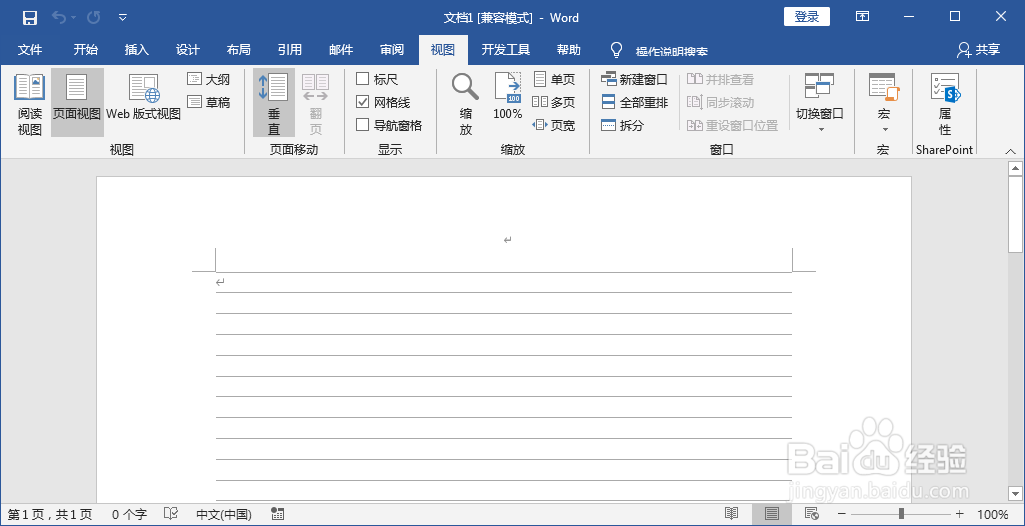
Task: Click the proofing check icon in status bar
Action: click(171, 514)
